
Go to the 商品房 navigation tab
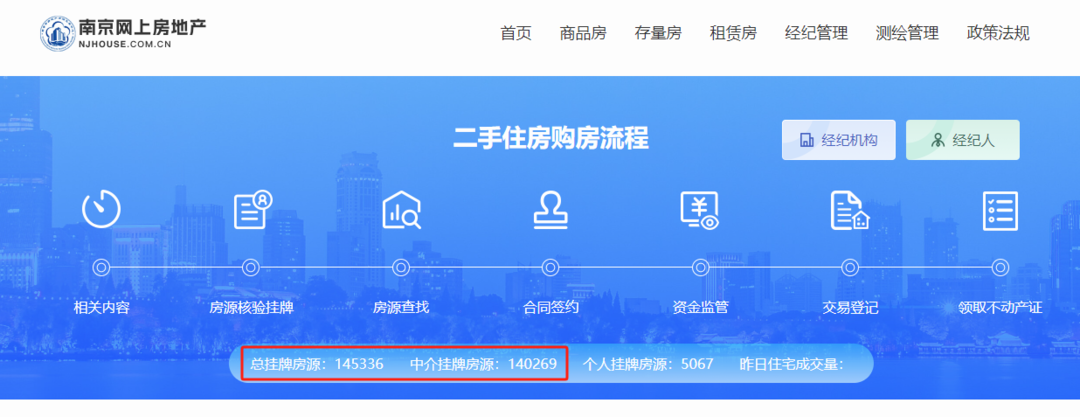583,33
